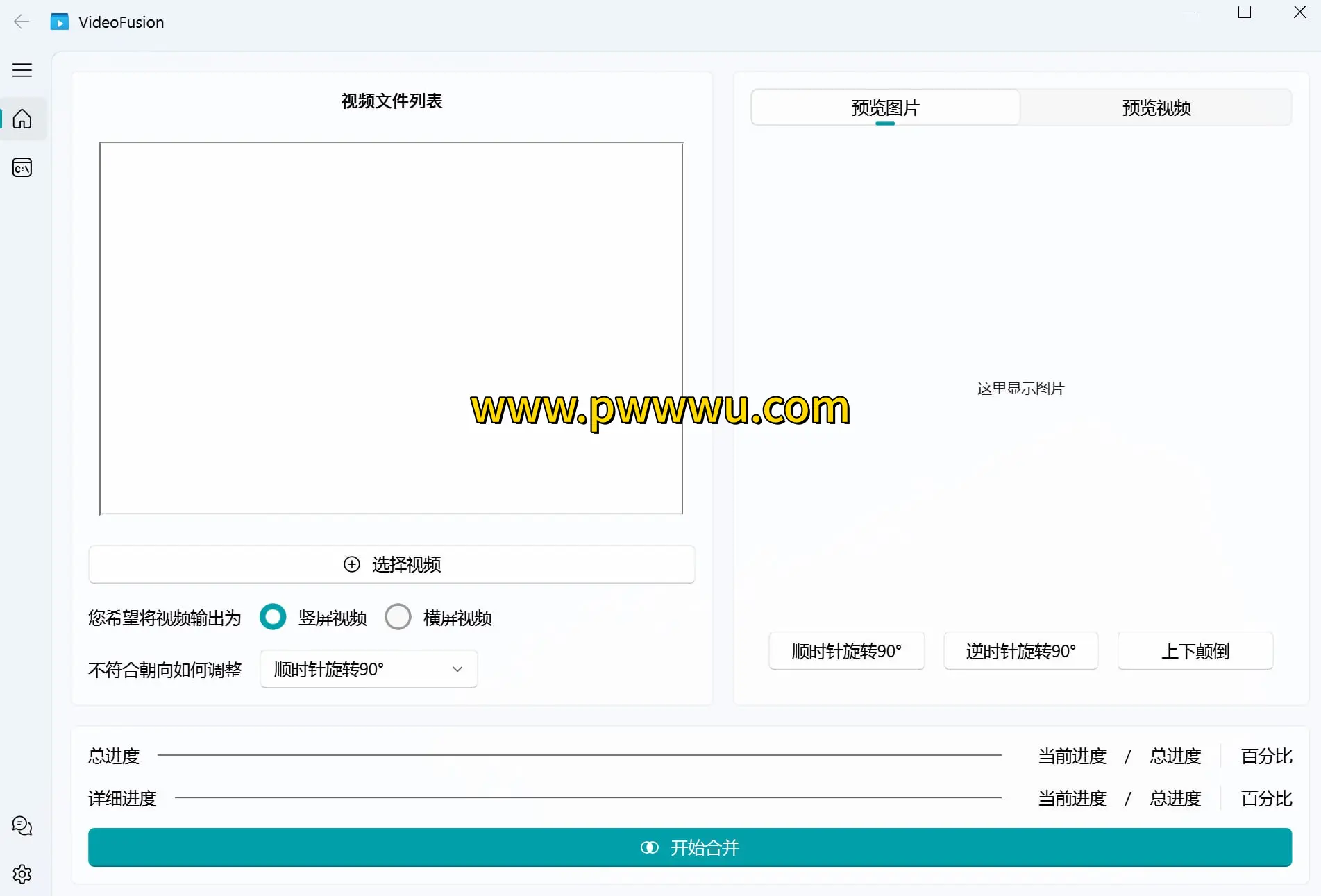The height and width of the screenshot is (896, 1321).
Task: Select the 竖屏视频 radio option
Action: point(273,617)
